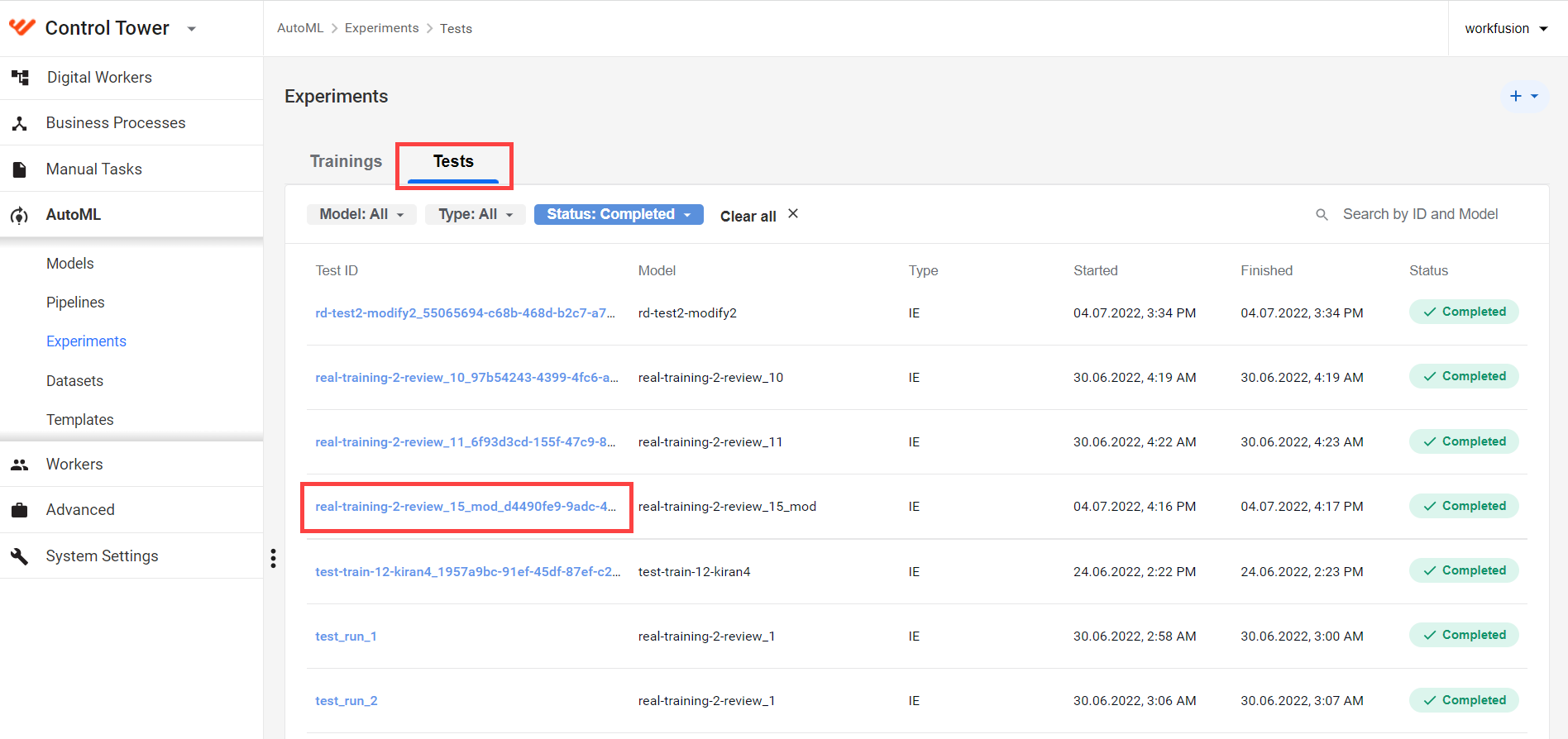Image resolution: width=1568 pixels, height=739 pixels.
Task: Click the WorkFusion Control Tower logo icon
Action: (x=22, y=27)
